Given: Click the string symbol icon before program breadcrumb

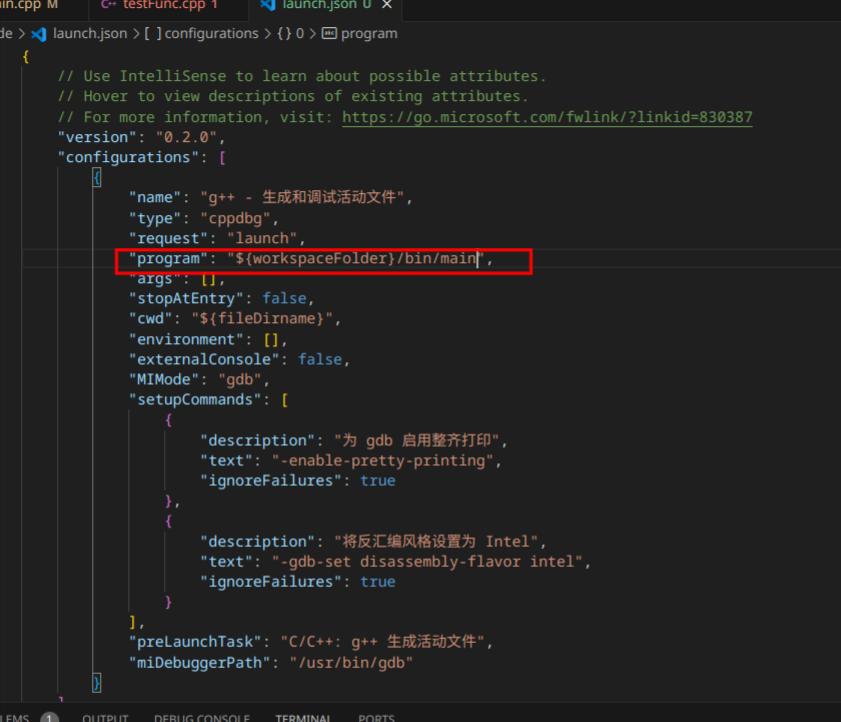Looking at the screenshot, I should [329, 34].
